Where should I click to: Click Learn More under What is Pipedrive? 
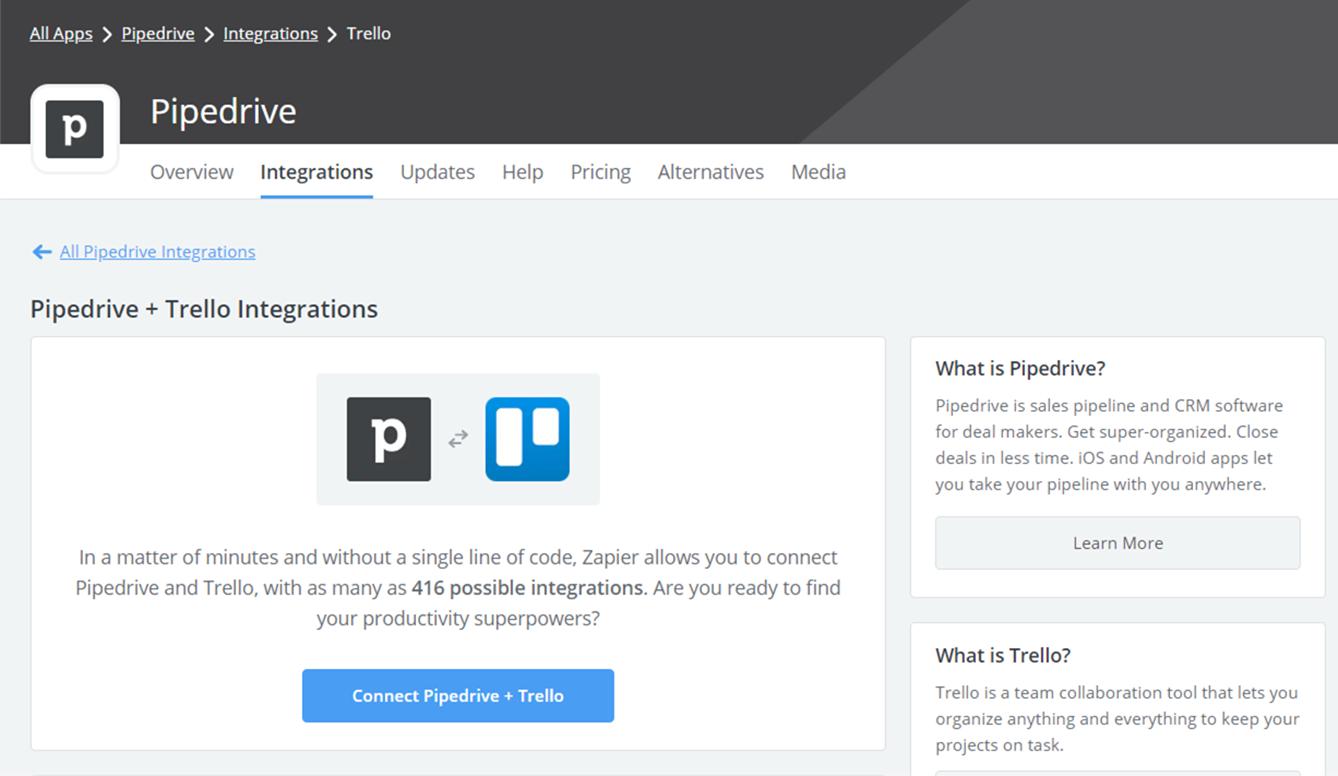(1118, 543)
